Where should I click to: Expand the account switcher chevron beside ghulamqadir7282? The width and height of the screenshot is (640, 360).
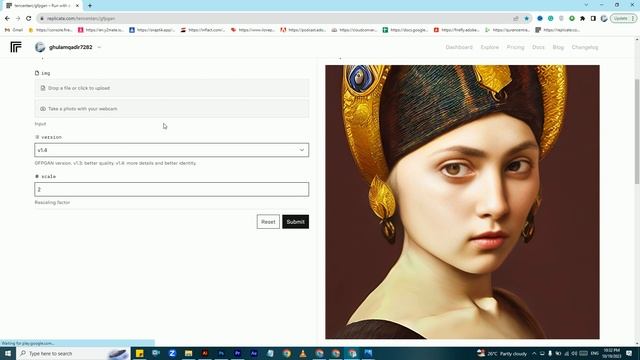click(x=99, y=47)
